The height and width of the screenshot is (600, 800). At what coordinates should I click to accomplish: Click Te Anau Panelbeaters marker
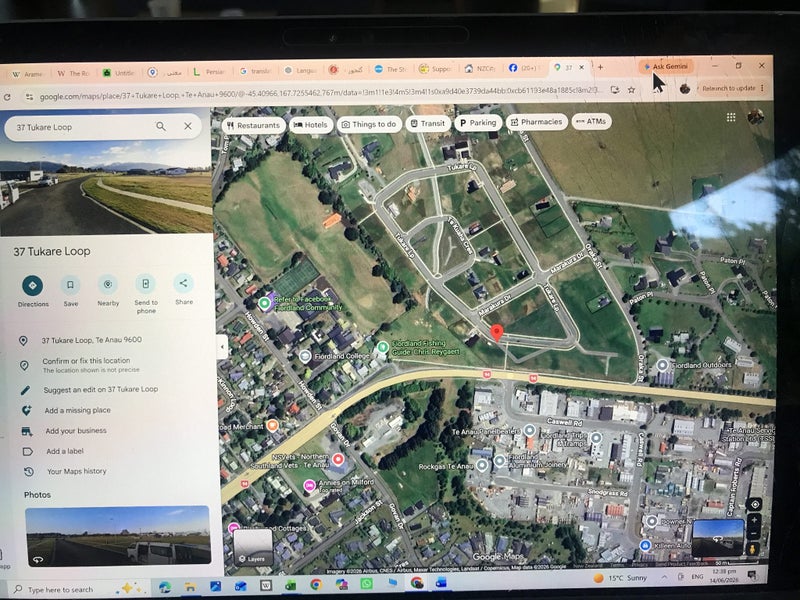pyautogui.click(x=530, y=431)
